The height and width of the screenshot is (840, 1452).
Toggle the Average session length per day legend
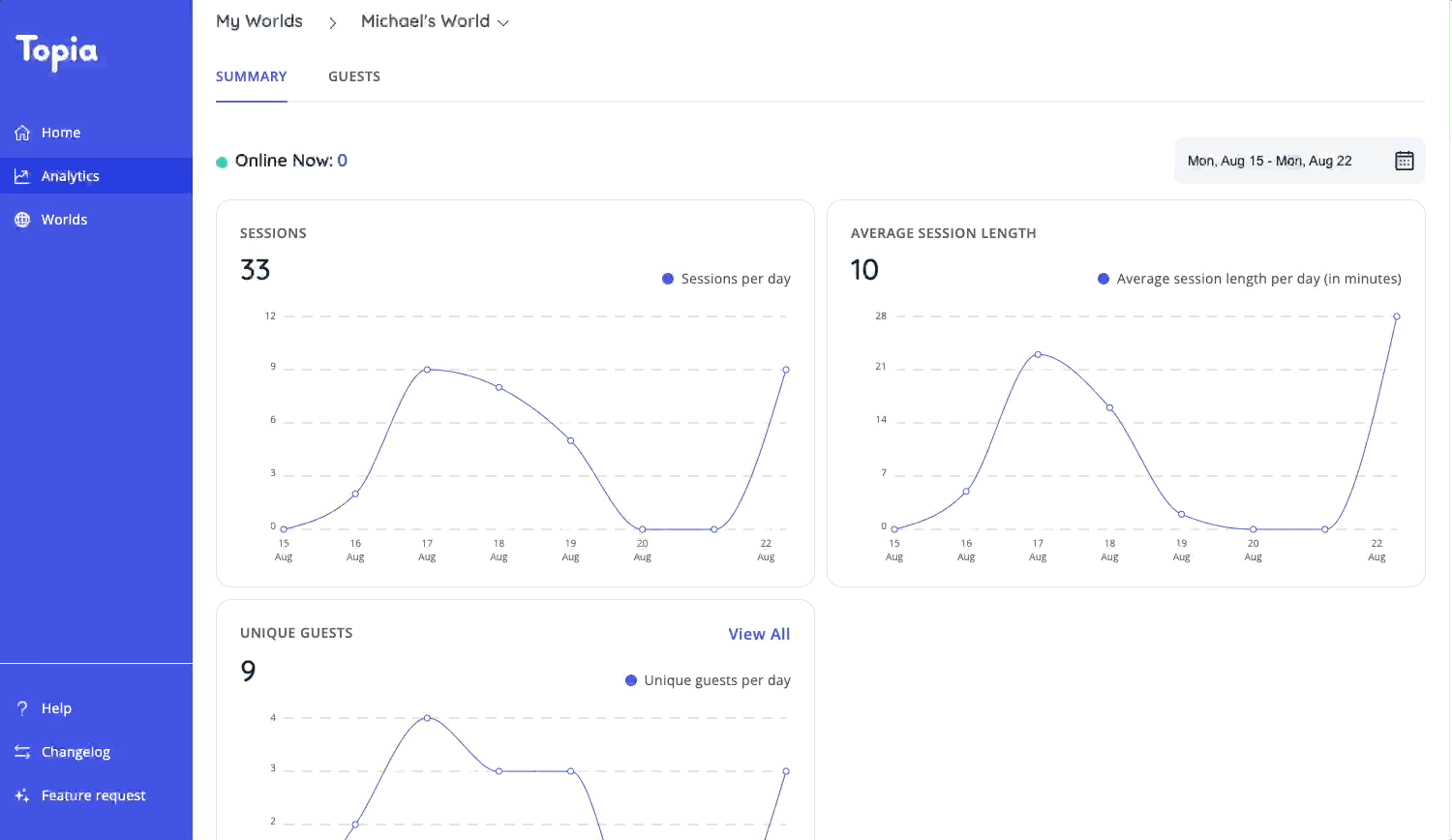pos(1249,279)
